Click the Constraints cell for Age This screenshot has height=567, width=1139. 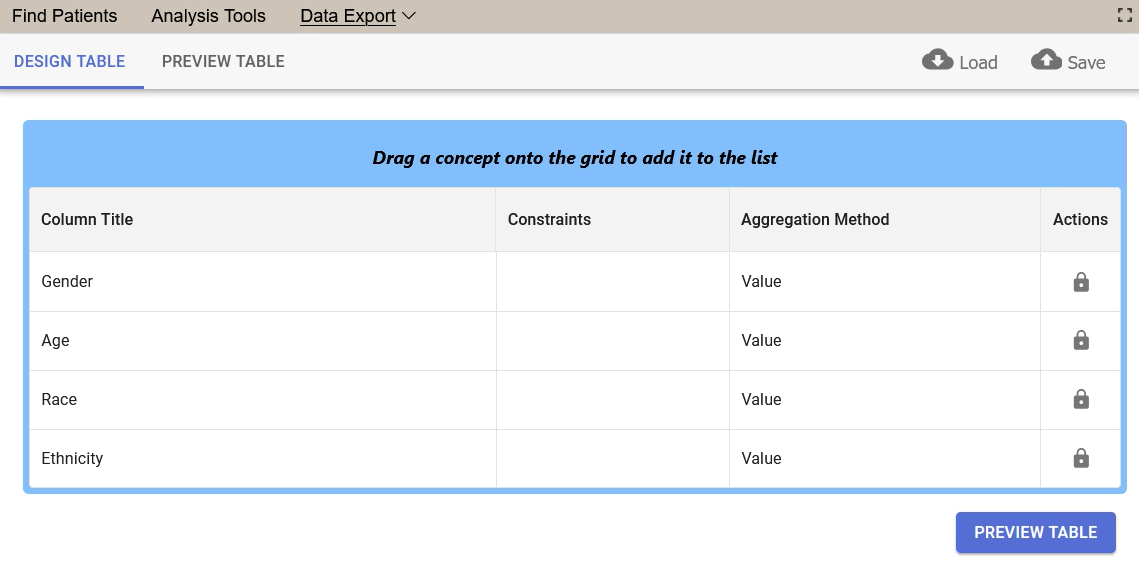coord(612,341)
